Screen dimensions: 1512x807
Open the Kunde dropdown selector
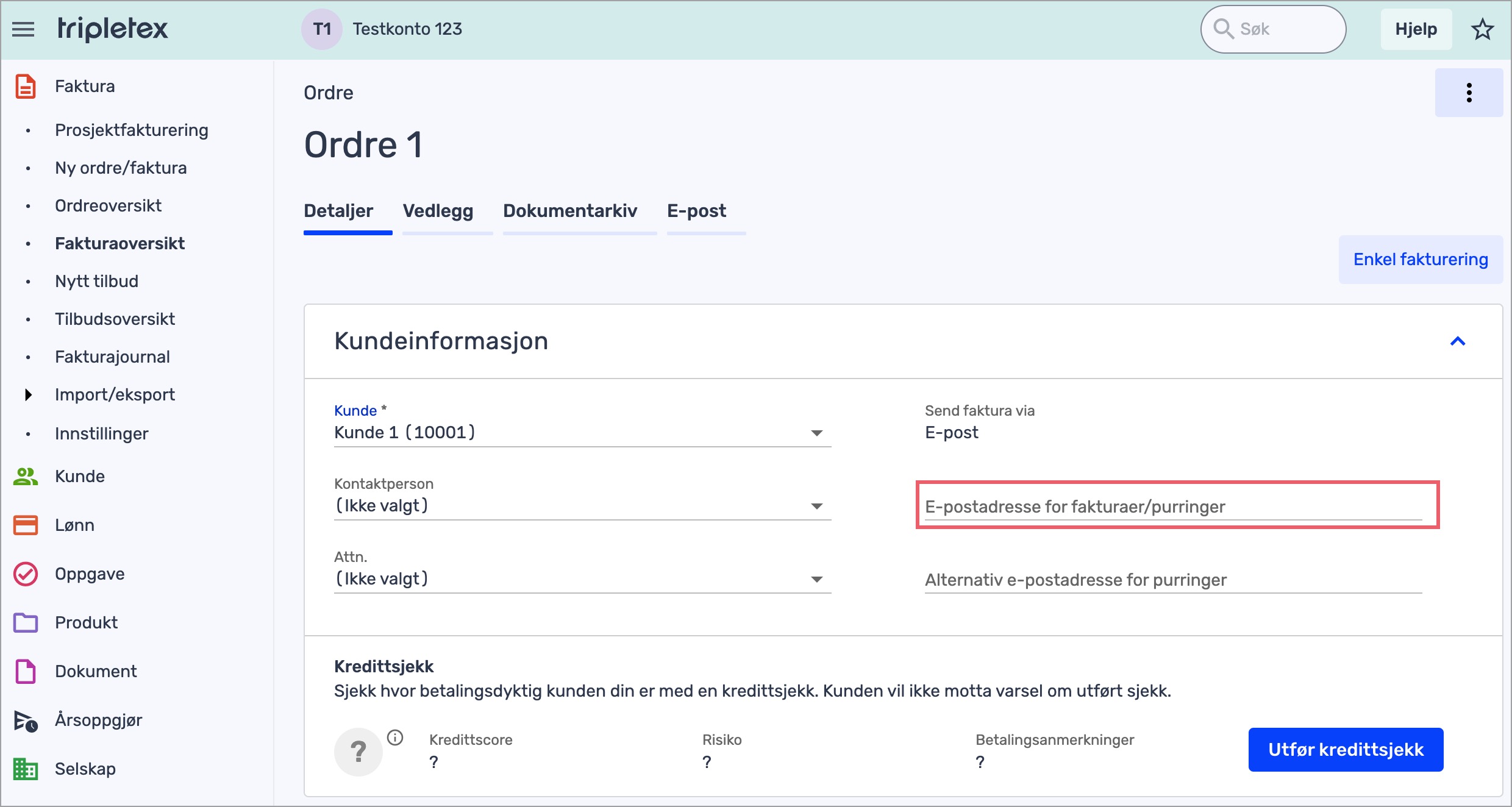point(582,433)
